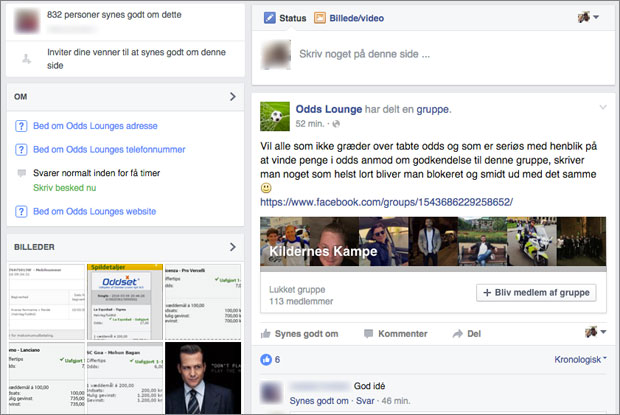The image size is (620, 415).
Task: Open the profile selector in composer header
Action: pyautogui.click(x=589, y=18)
